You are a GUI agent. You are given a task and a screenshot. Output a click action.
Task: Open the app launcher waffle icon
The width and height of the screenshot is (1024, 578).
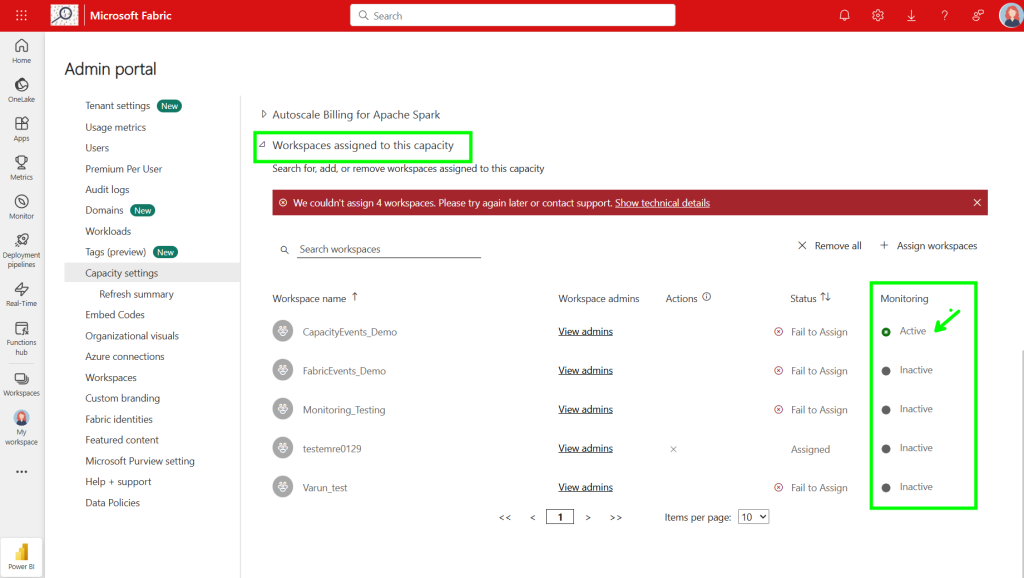(21, 15)
